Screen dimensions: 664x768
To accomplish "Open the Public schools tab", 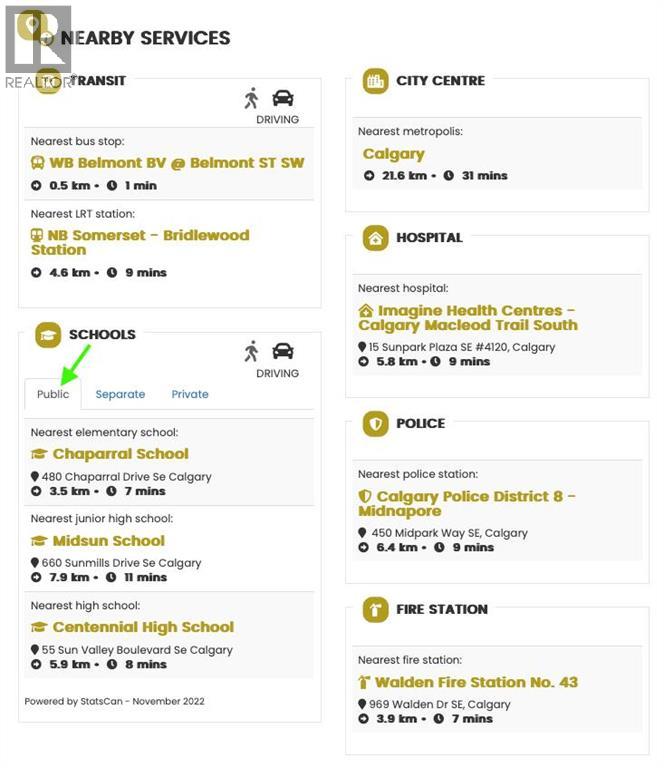I will [53, 394].
